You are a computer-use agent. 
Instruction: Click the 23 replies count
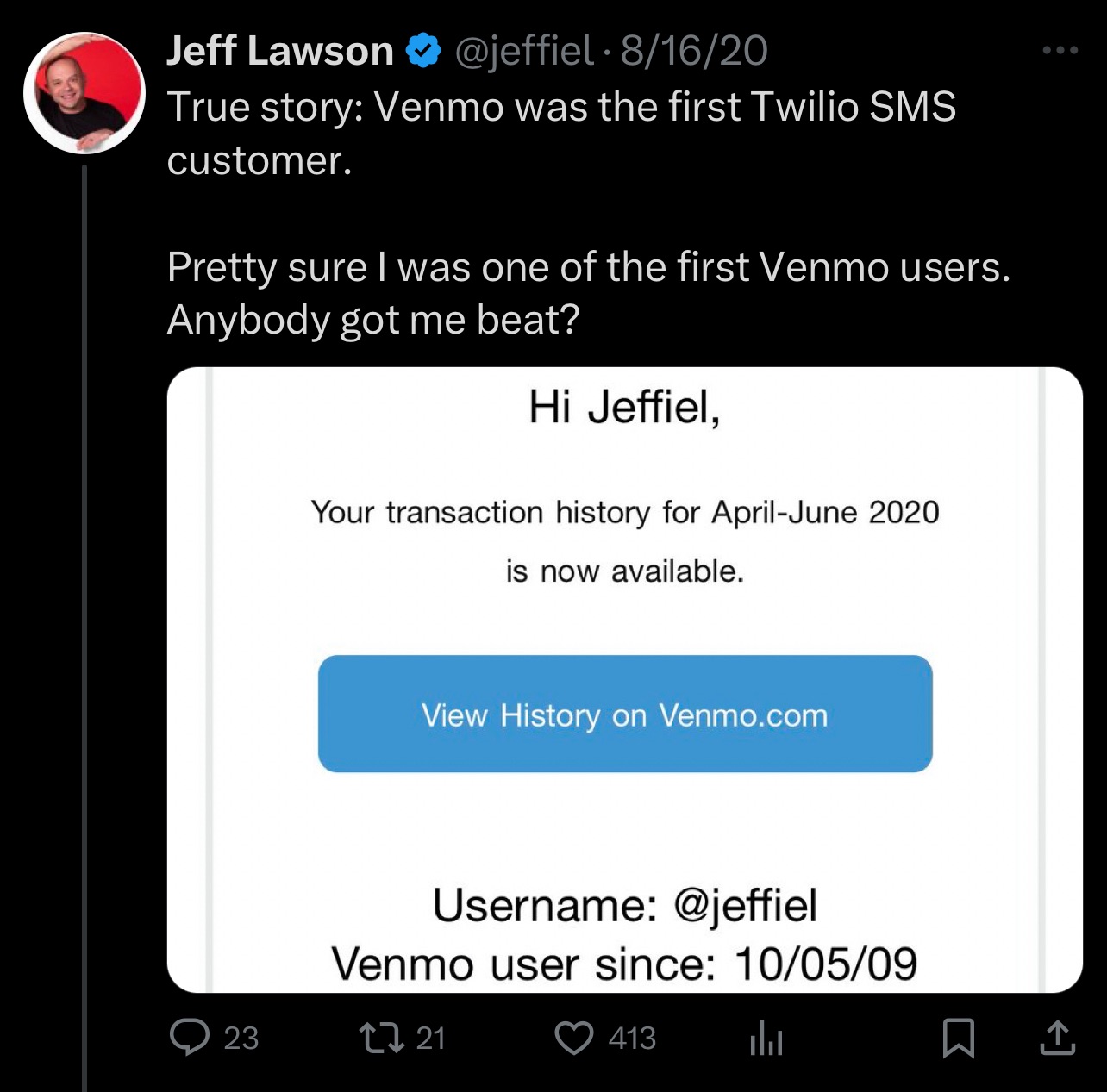point(241,1038)
